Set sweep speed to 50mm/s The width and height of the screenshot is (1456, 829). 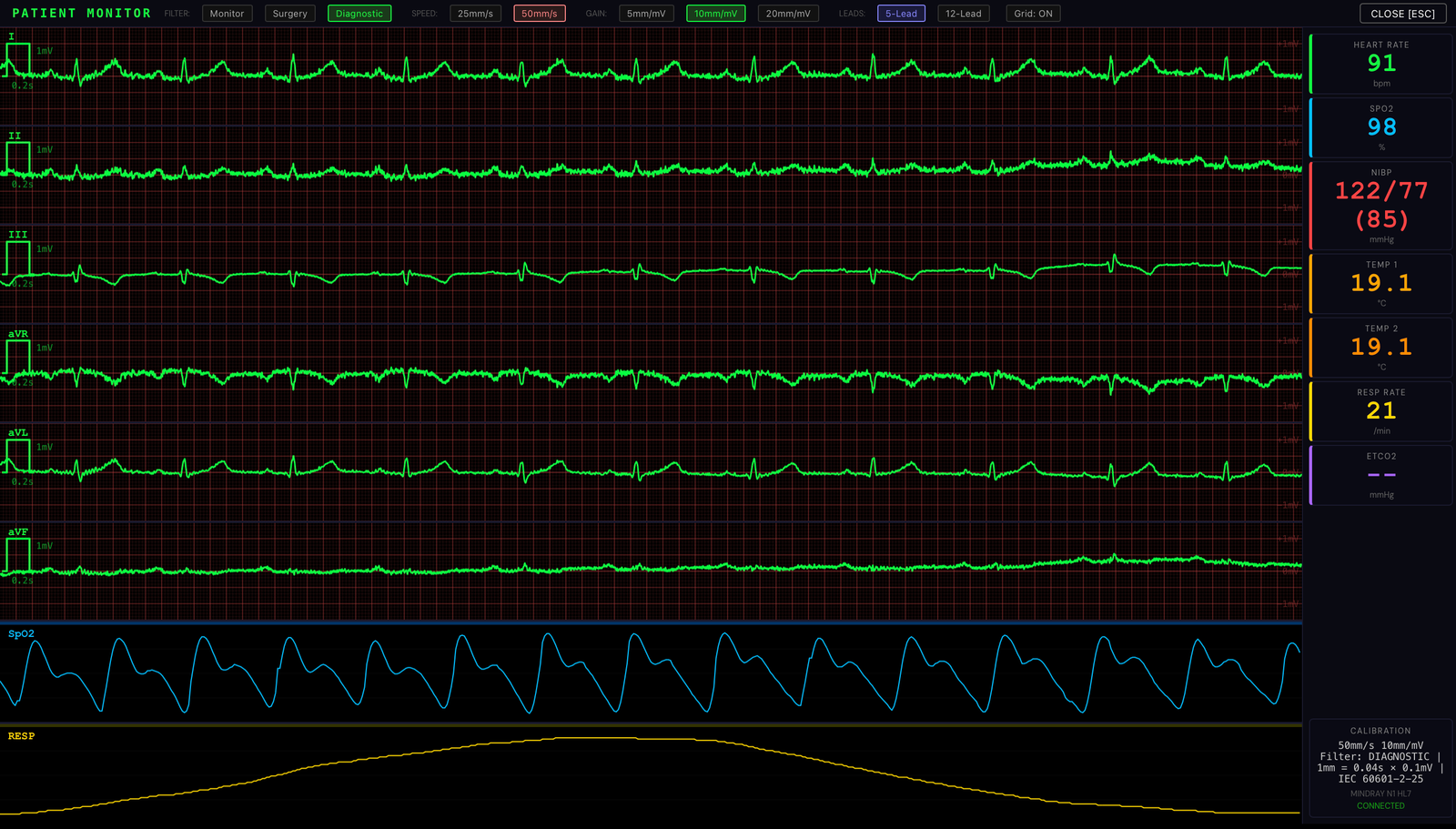(x=540, y=14)
